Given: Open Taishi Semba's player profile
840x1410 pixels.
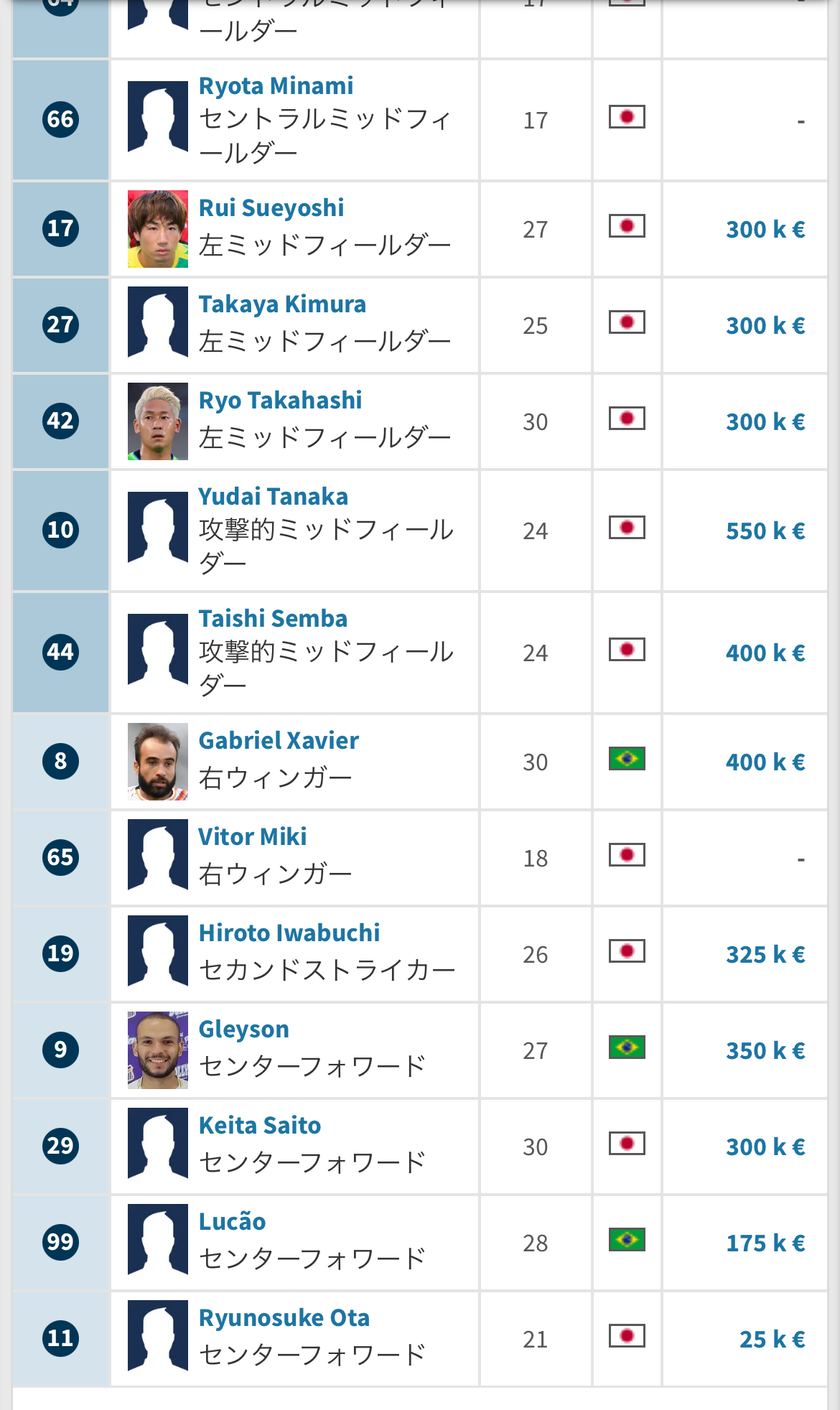Looking at the screenshot, I should 273,618.
